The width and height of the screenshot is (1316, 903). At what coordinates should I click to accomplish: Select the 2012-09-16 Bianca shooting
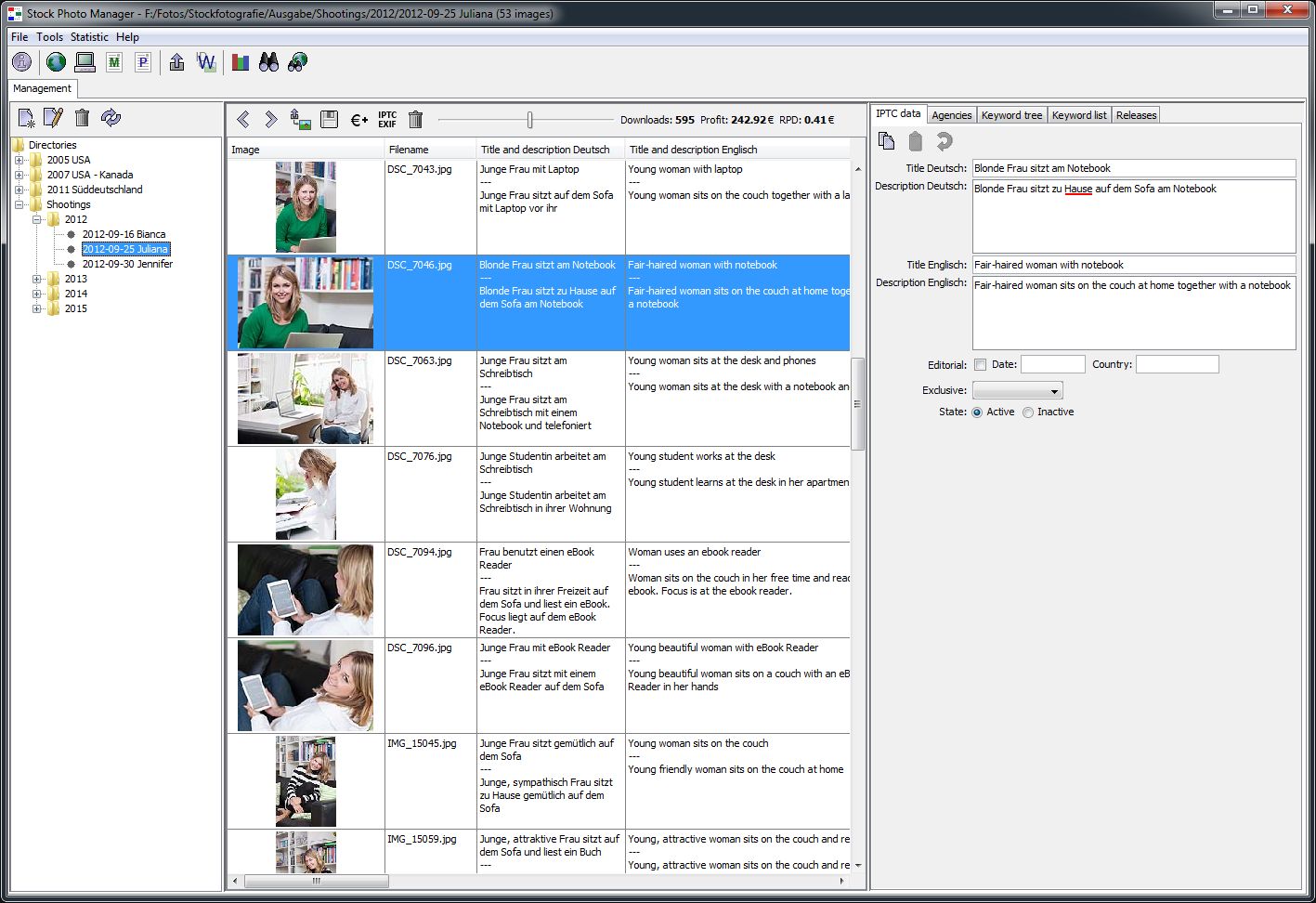(124, 234)
